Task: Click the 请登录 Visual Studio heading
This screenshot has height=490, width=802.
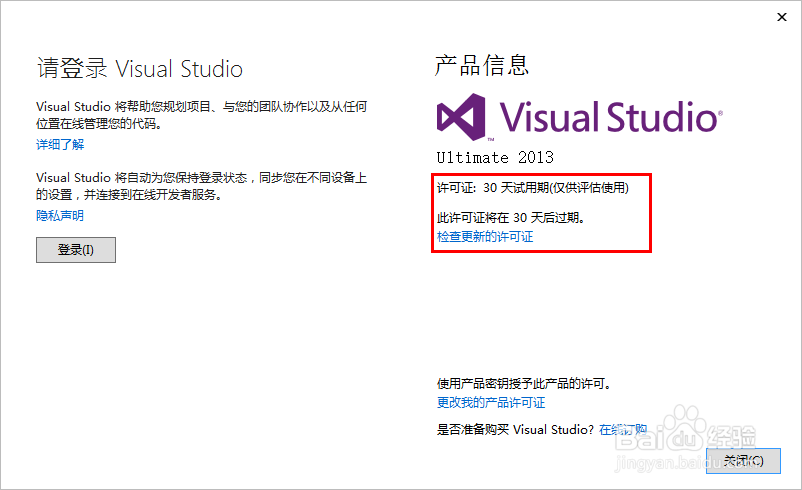Action: click(x=140, y=69)
